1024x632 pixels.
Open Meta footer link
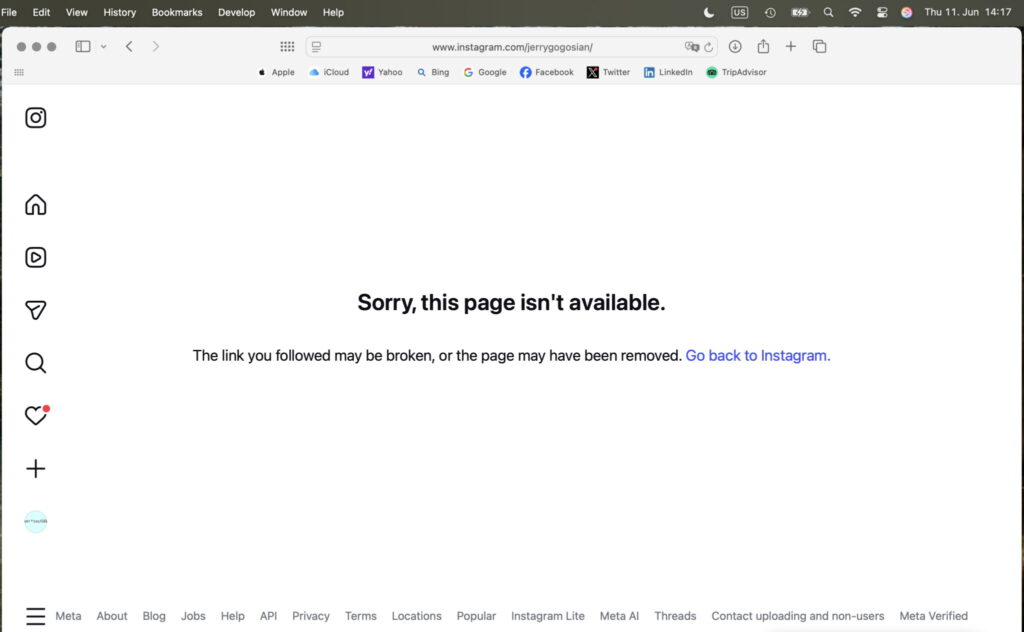tap(68, 616)
